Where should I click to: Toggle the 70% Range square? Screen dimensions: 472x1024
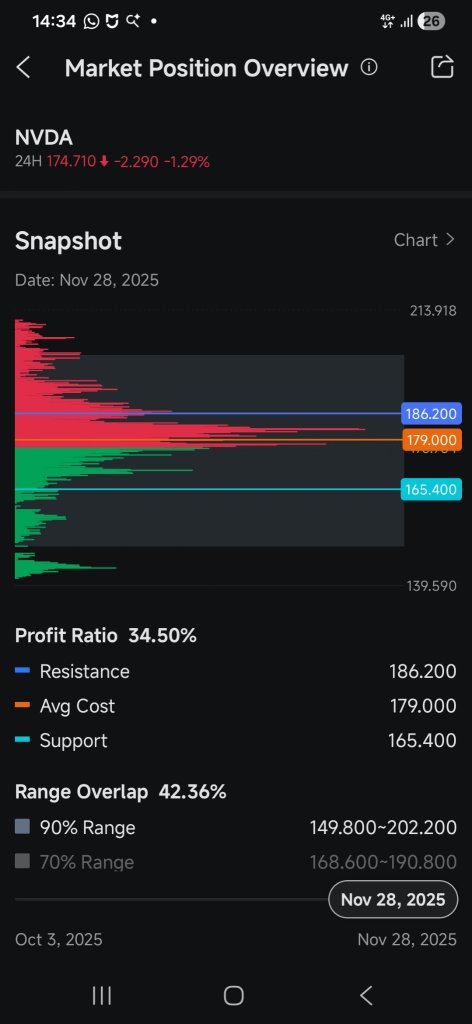click(x=22, y=861)
